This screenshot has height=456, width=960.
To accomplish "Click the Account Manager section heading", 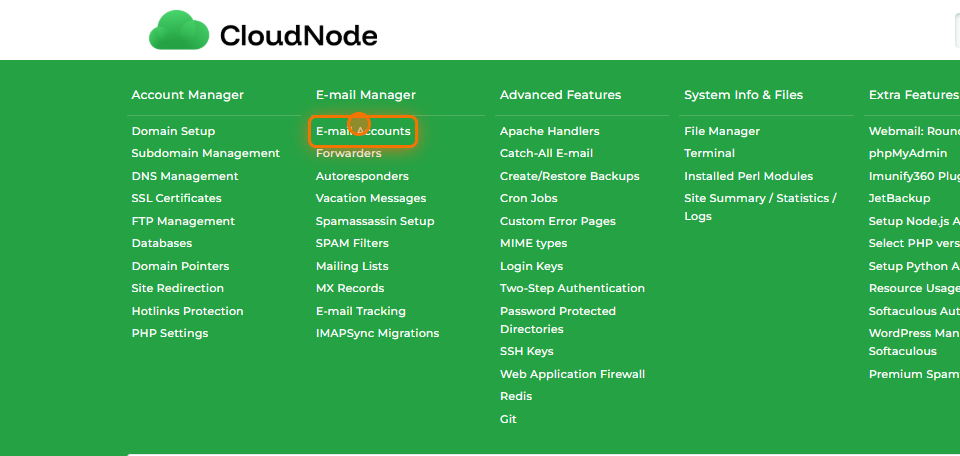I will point(187,95).
